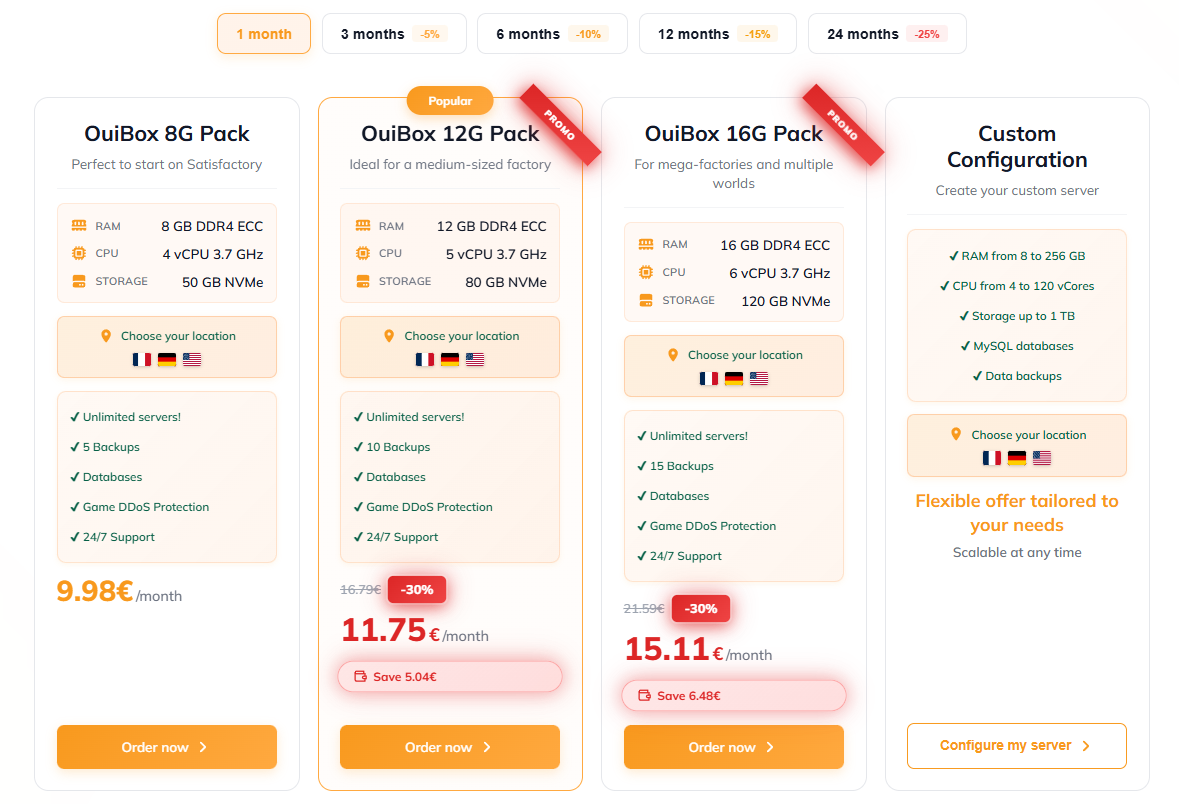The image size is (1179, 804).
Task: Select the 1 month billing period
Action: tap(264, 34)
